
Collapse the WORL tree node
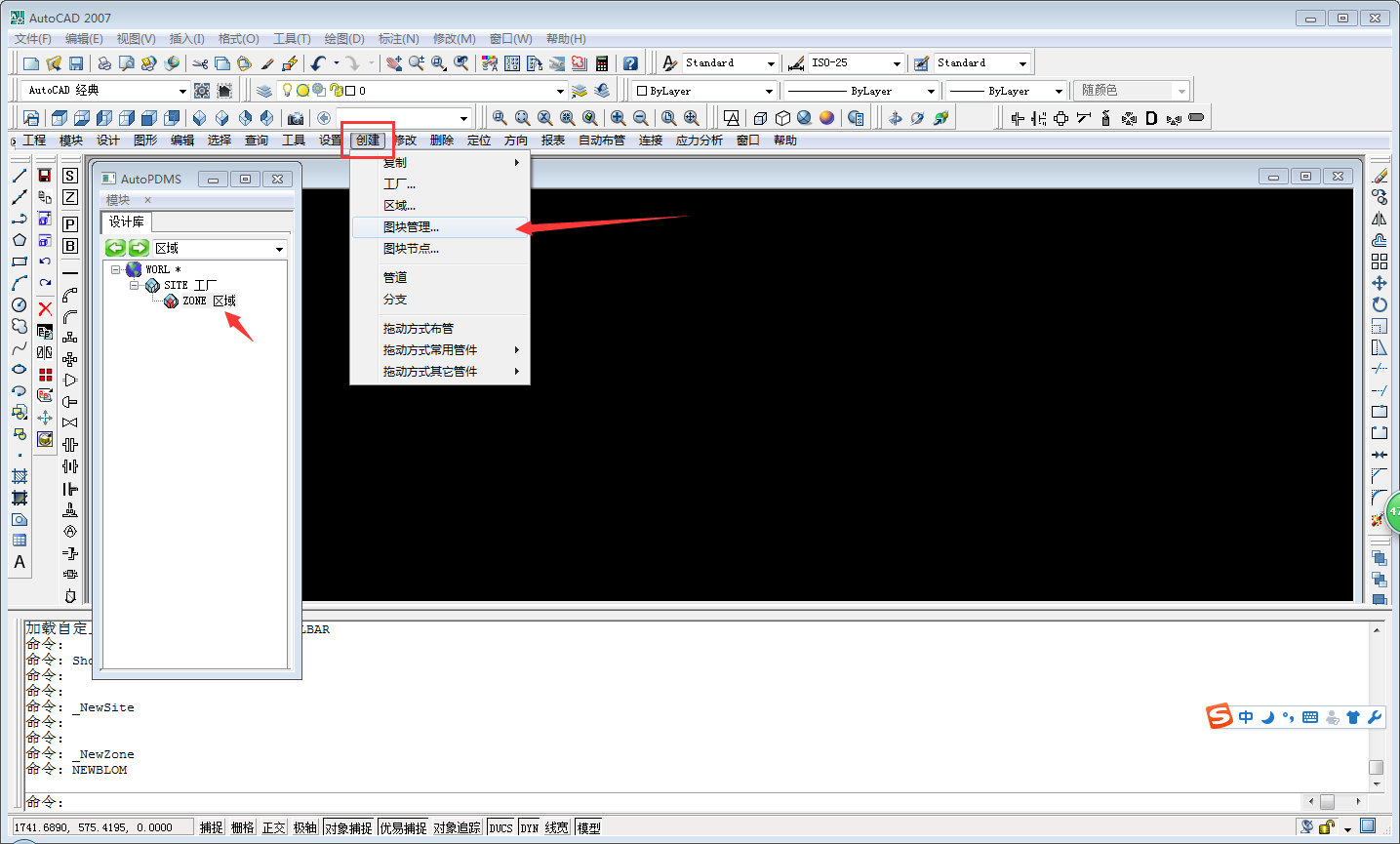[x=116, y=269]
